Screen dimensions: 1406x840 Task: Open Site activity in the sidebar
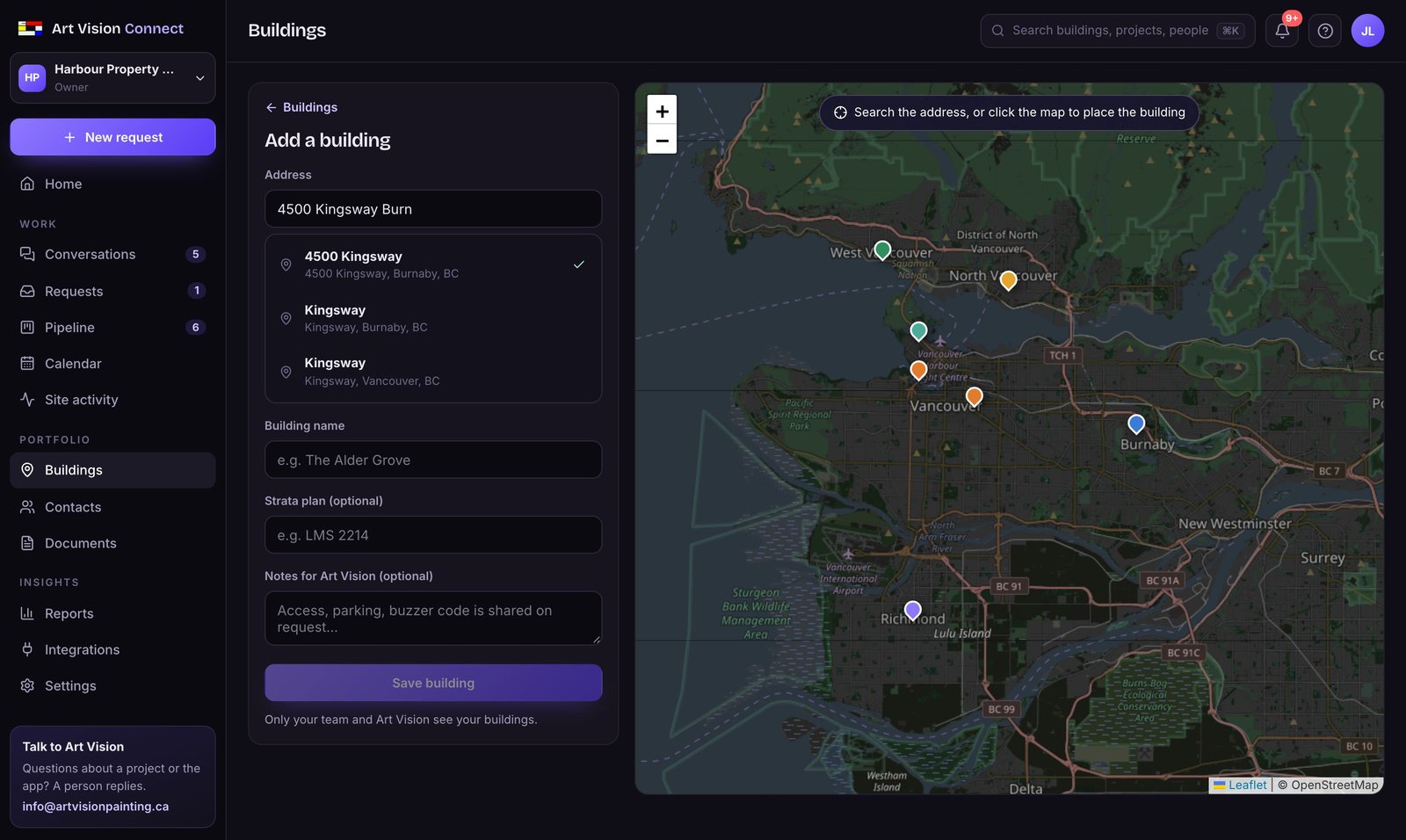(x=112, y=400)
